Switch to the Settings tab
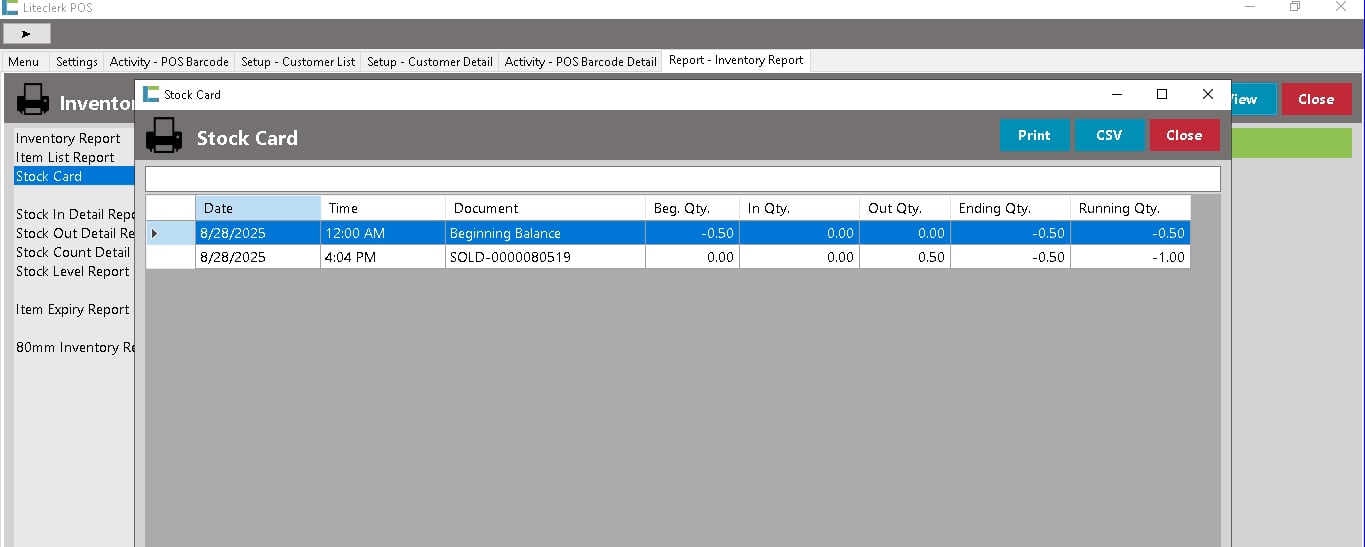The width and height of the screenshot is (1365, 547). coord(77,61)
